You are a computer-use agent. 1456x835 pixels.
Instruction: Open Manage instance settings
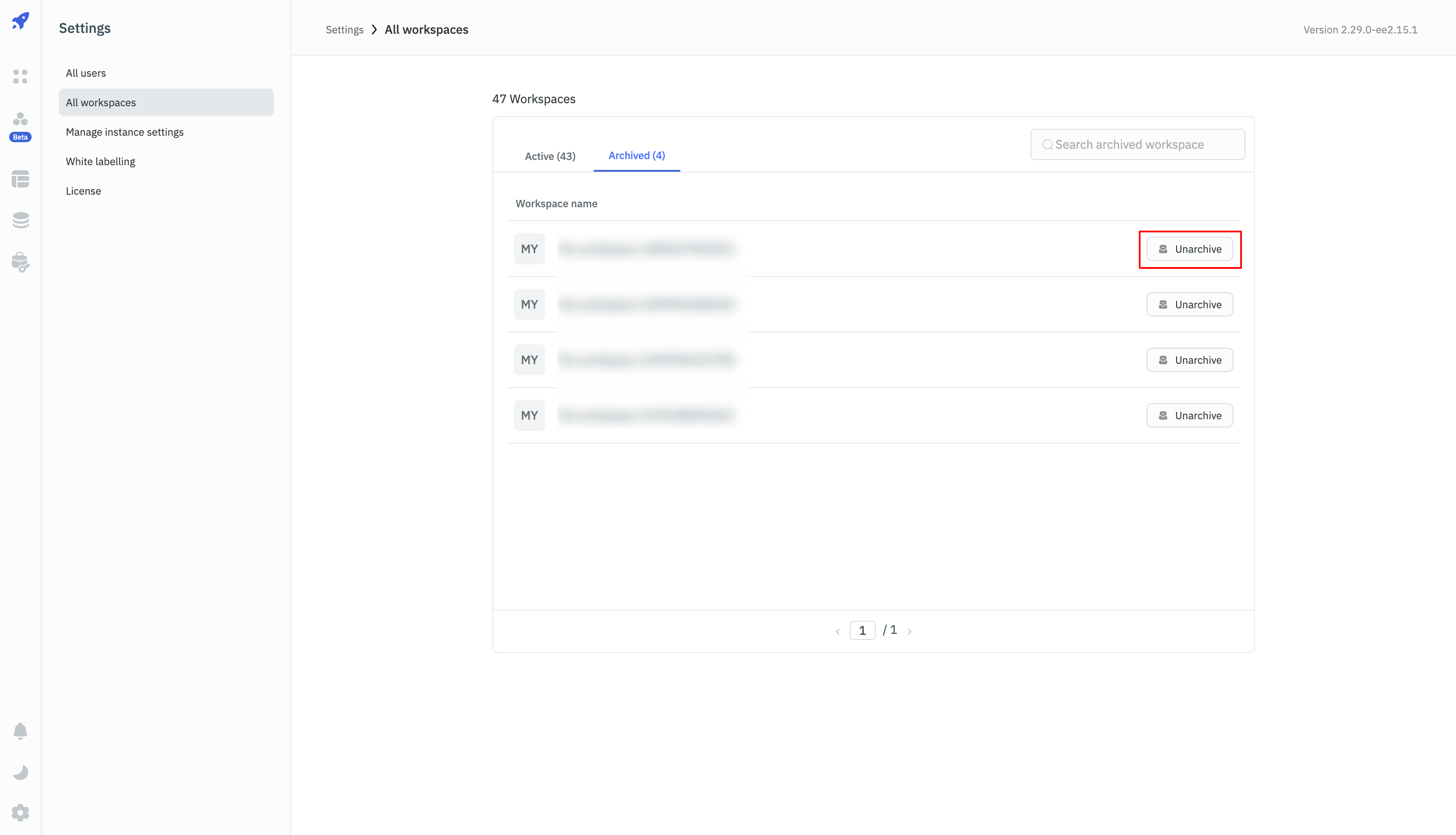click(x=124, y=132)
